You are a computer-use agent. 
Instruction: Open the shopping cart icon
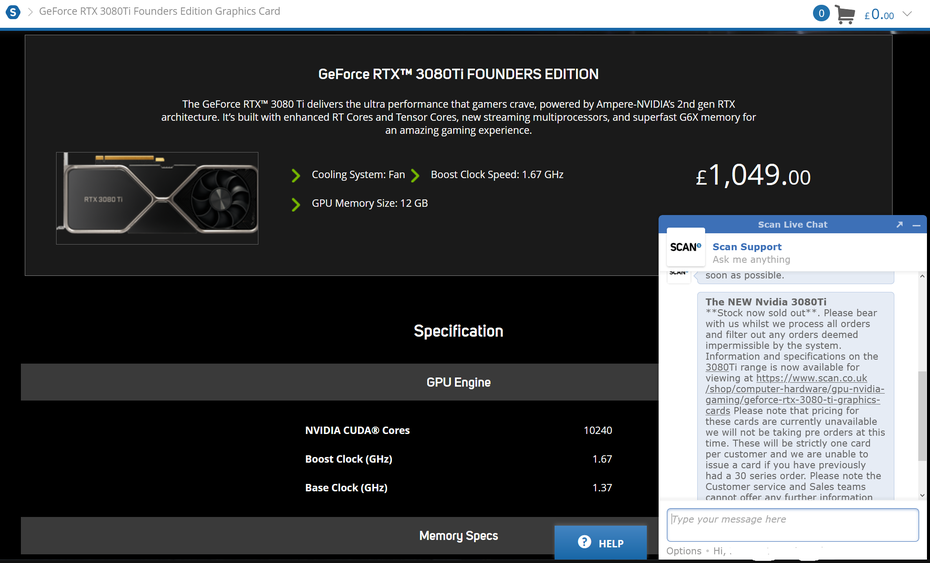click(x=845, y=14)
